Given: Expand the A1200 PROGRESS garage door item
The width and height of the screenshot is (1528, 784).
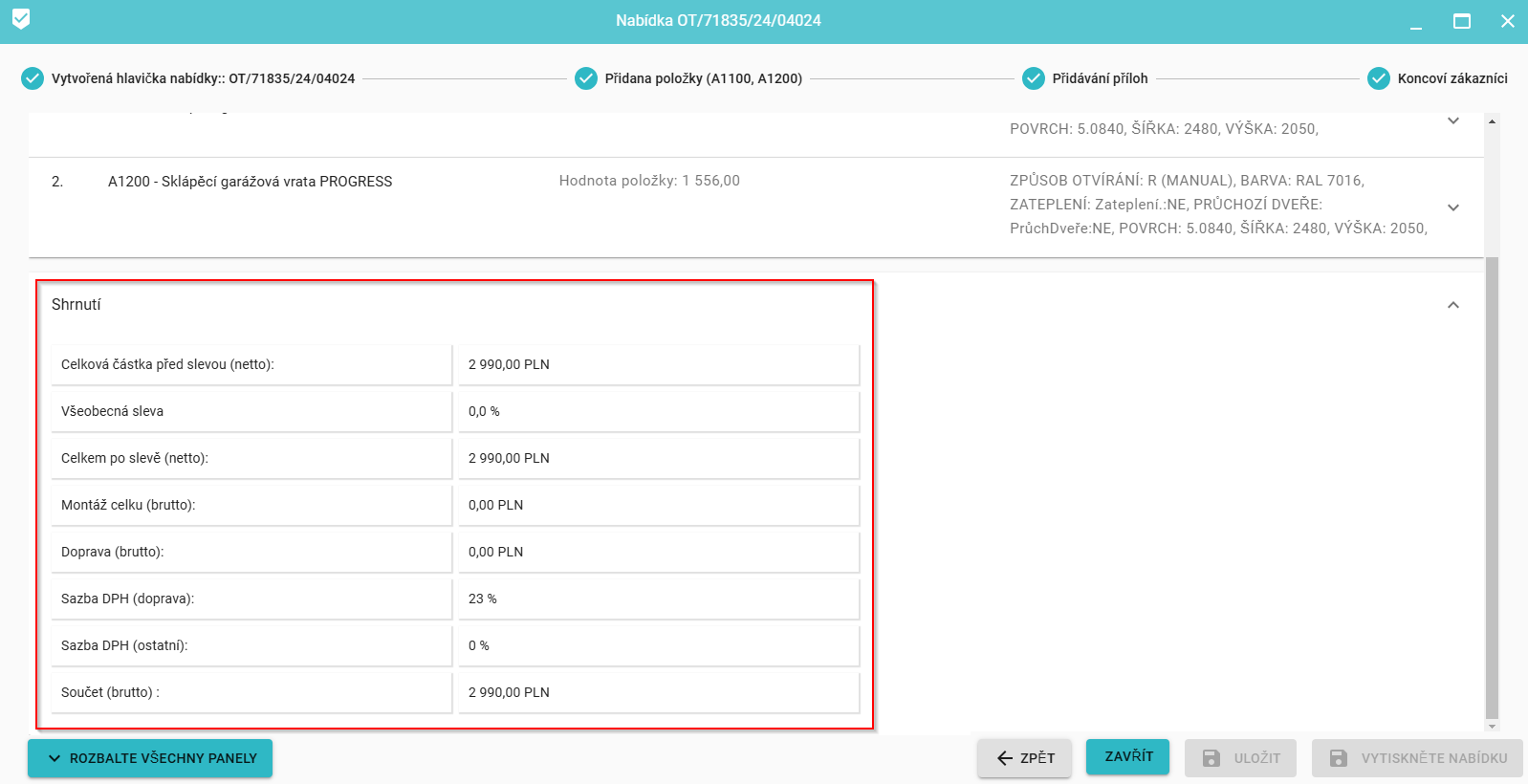Looking at the screenshot, I should (1452, 207).
